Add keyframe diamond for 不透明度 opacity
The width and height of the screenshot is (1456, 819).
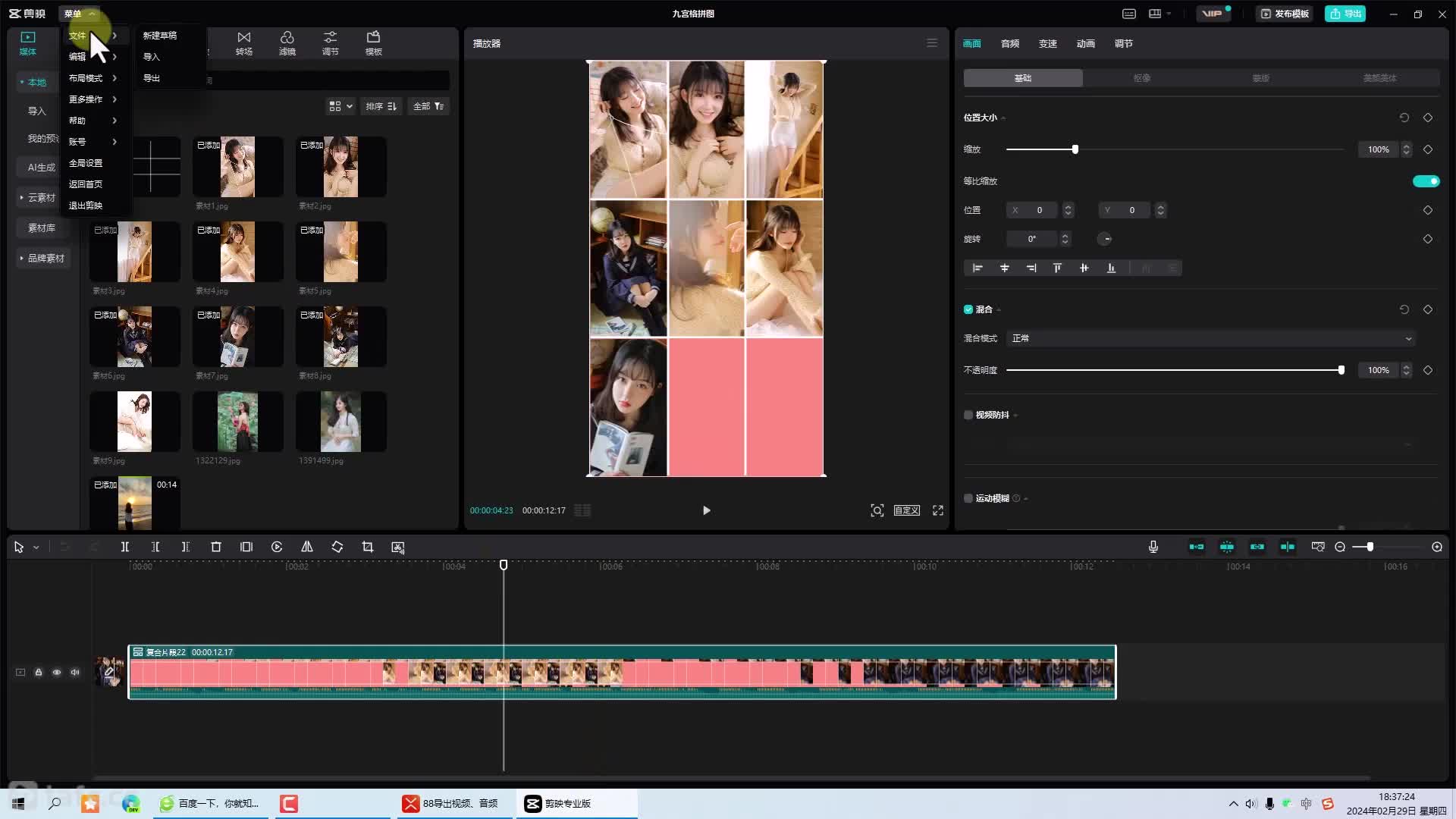tap(1428, 370)
